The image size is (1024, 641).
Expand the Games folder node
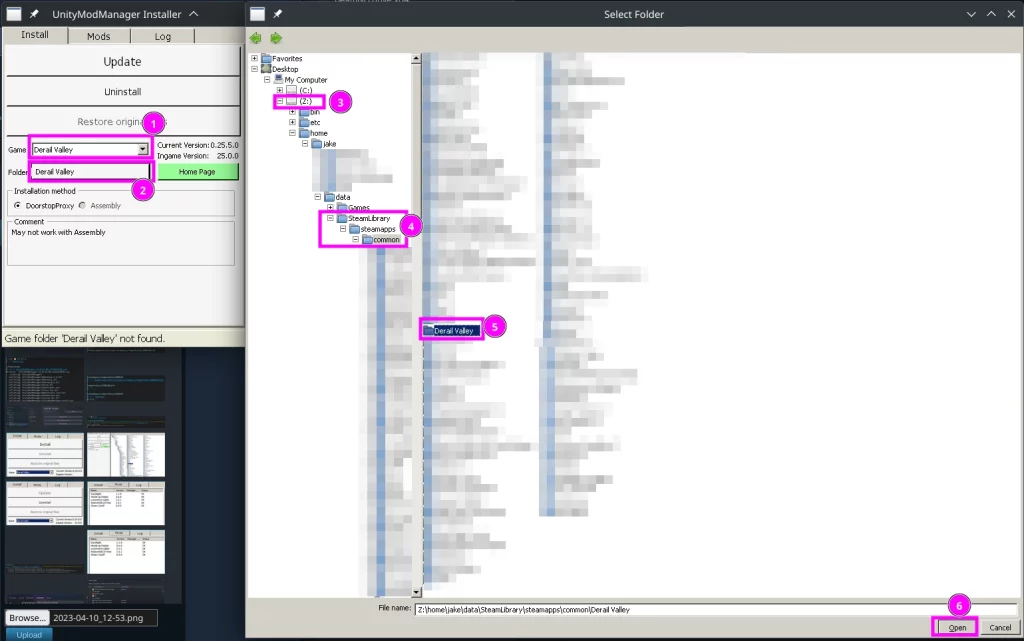tap(330, 208)
